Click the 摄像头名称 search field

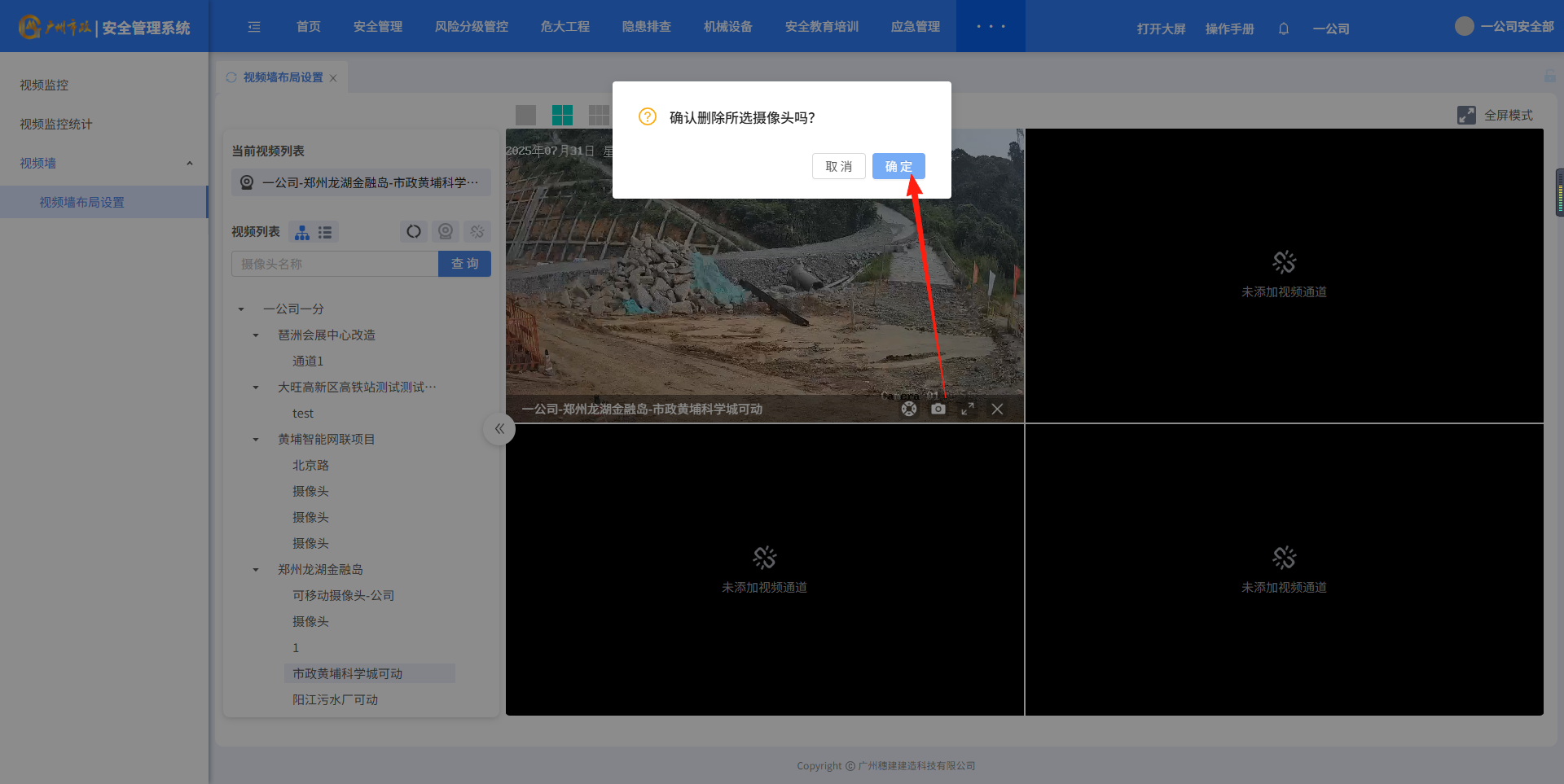335,264
